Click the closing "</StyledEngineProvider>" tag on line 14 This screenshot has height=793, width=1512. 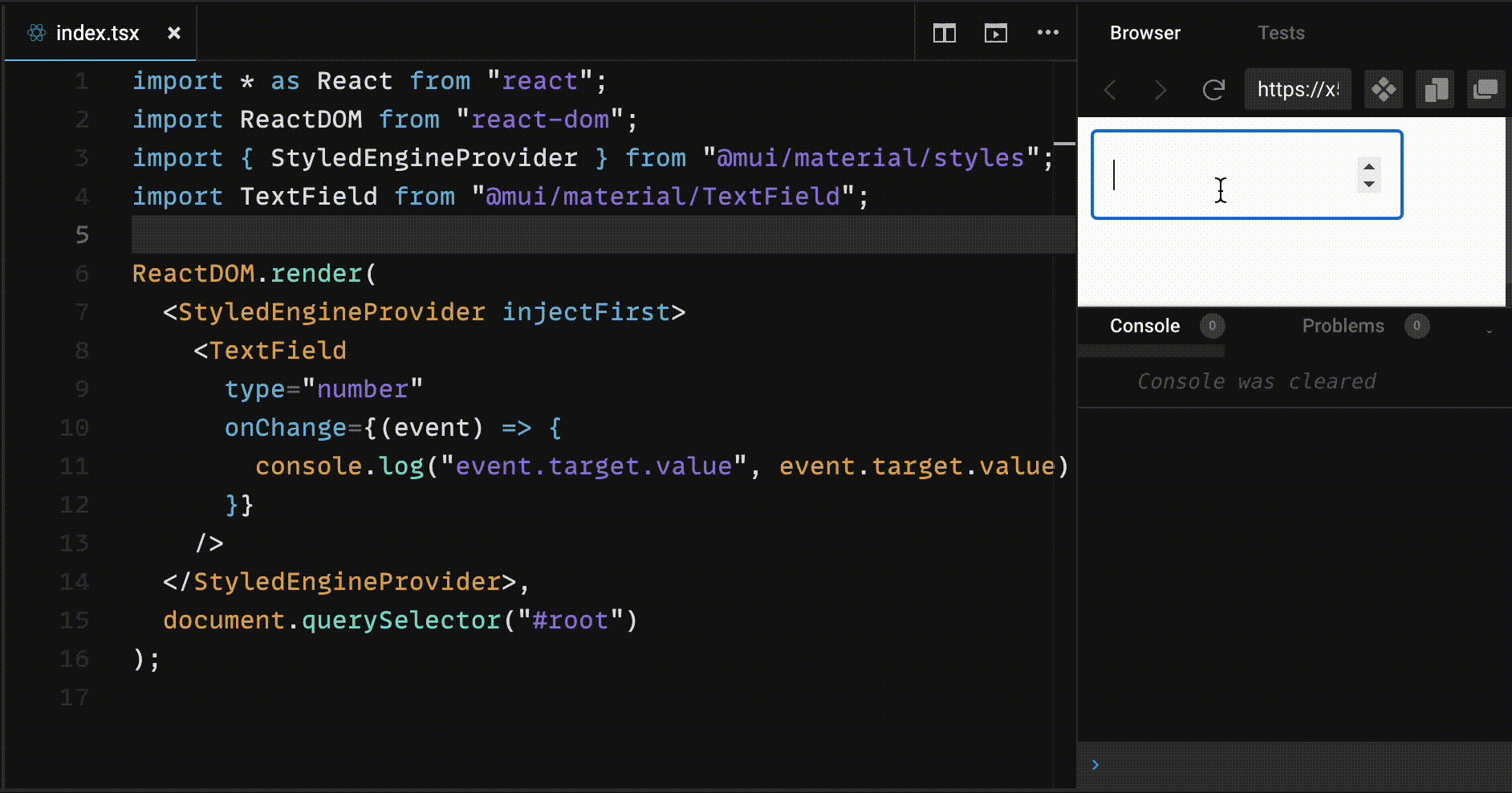click(x=340, y=581)
